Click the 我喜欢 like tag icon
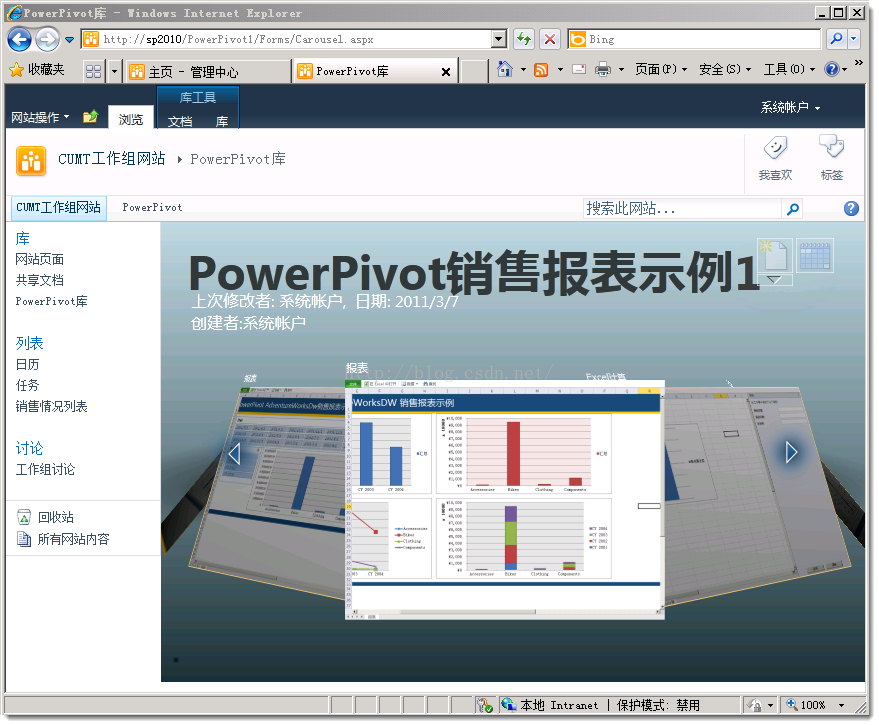The width and height of the screenshot is (879, 725). click(x=775, y=158)
